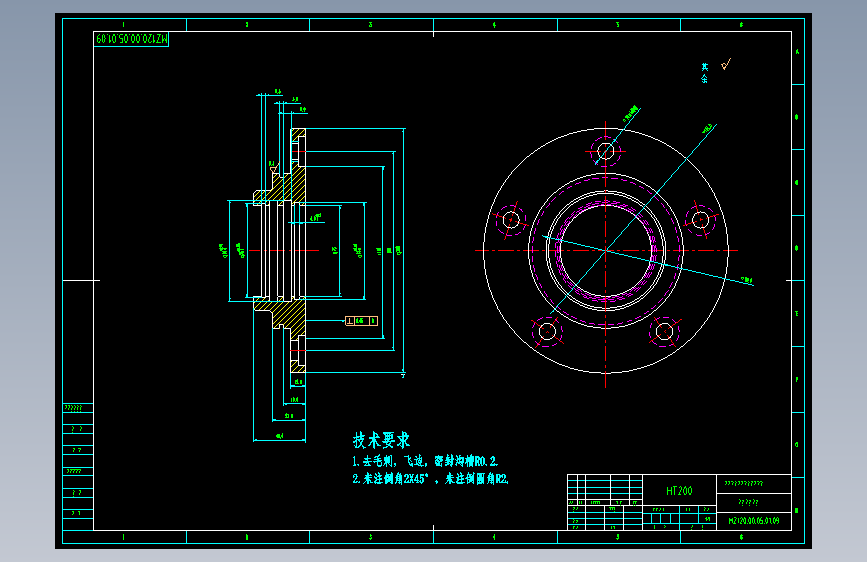Click zone number 6 on the bottom border

pos(741,537)
